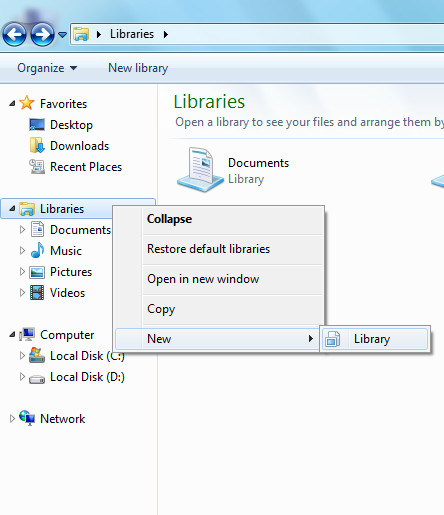The width and height of the screenshot is (444, 515).
Task: Click the Libraries folder icon in address bar
Action: (x=81, y=34)
